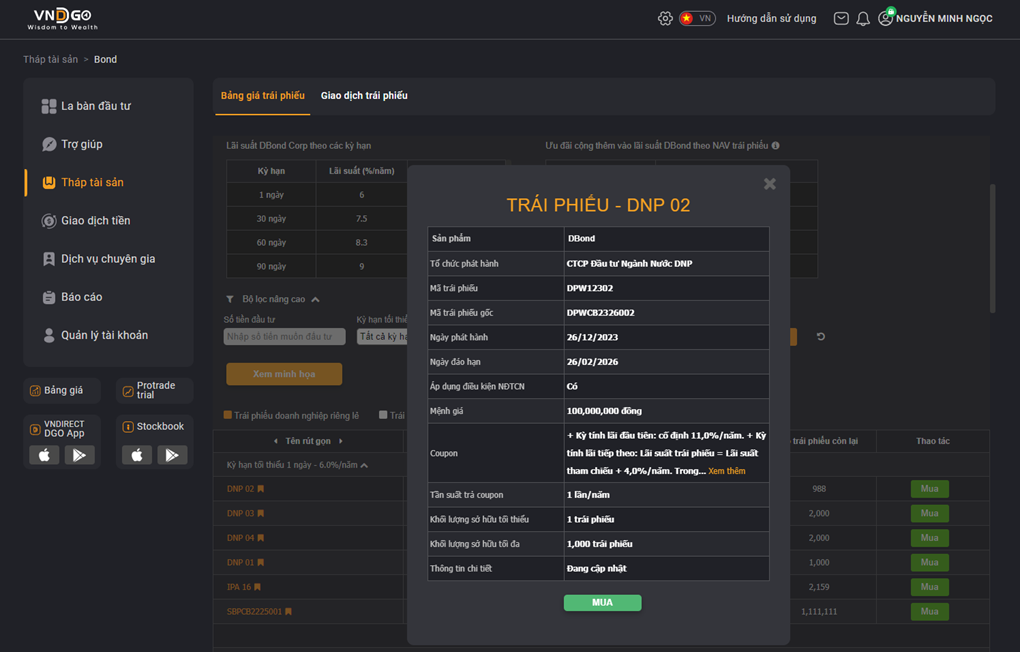Click Mua in the DNP 01 row
Screen dimensions: 1020x652
(930, 562)
